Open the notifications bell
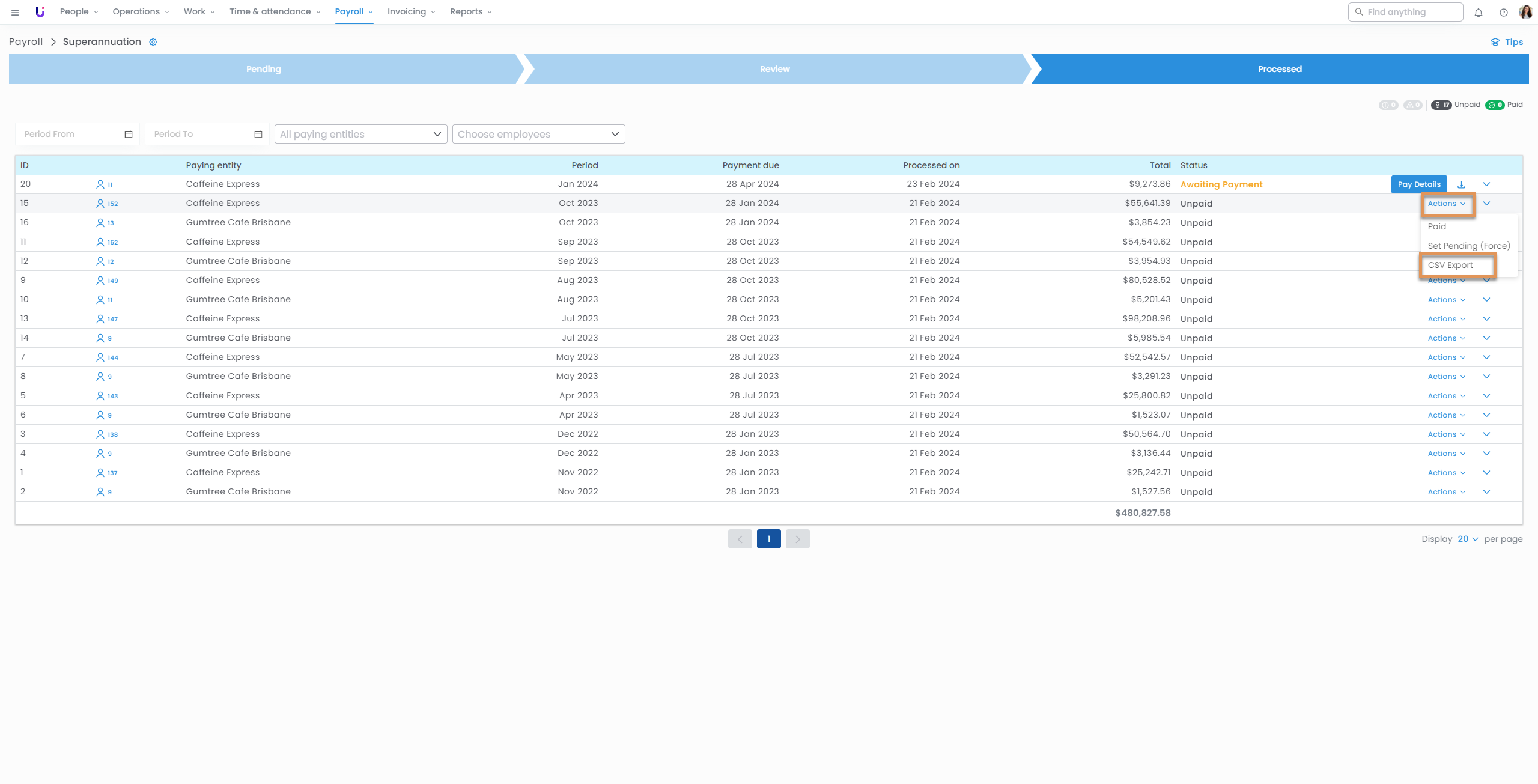 click(1479, 13)
